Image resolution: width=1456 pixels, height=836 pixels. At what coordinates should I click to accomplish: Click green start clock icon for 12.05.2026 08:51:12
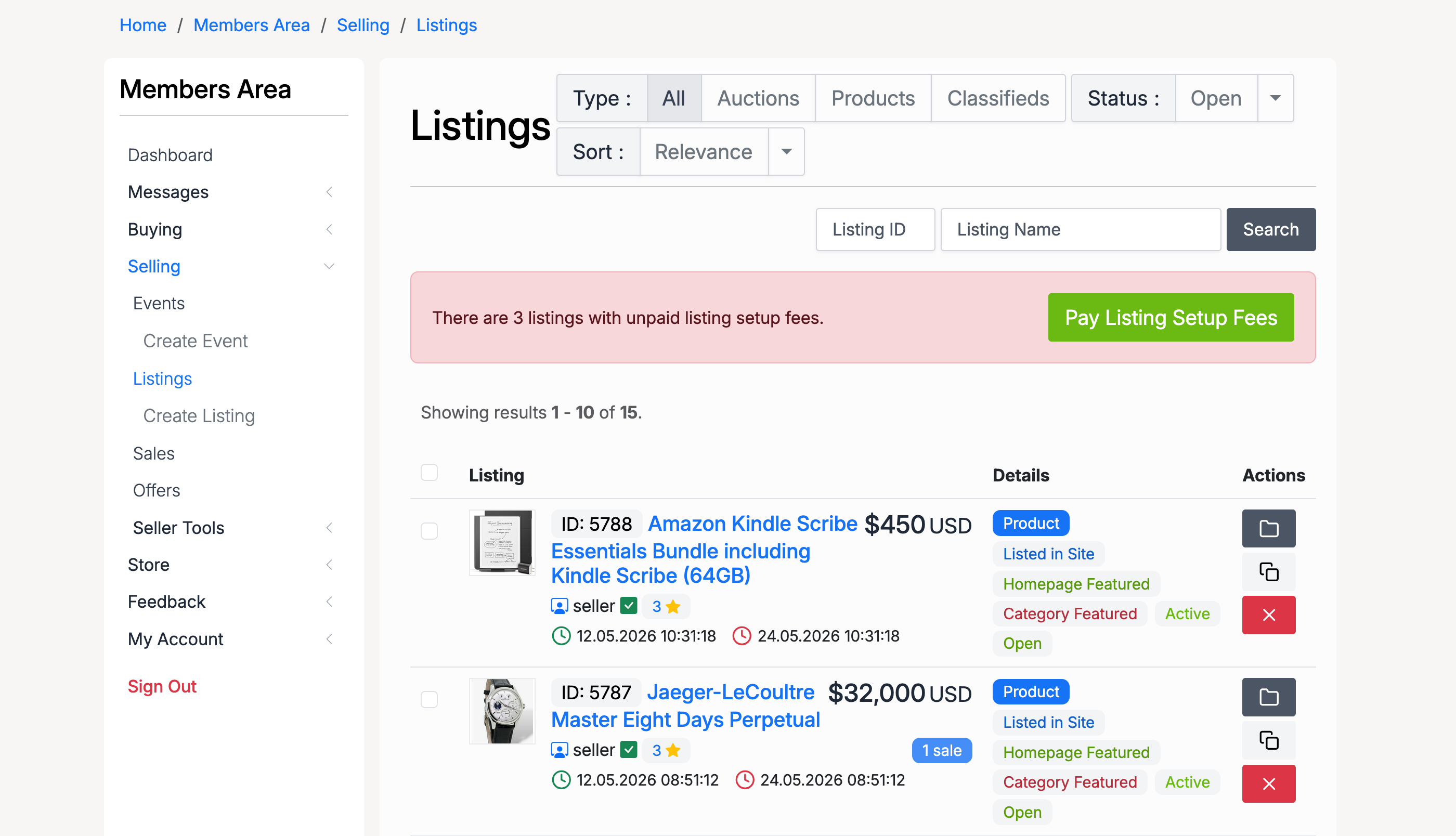(561, 780)
